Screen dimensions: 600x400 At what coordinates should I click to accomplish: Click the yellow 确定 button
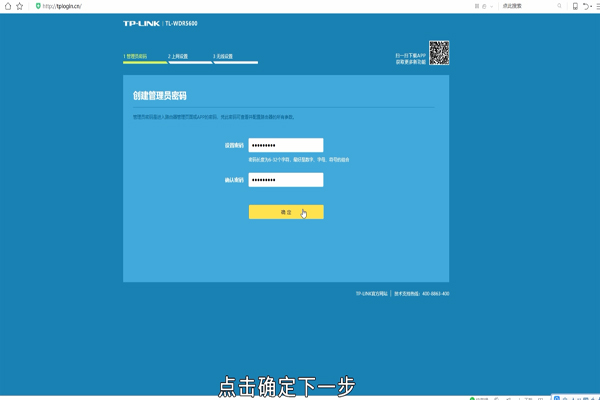point(286,212)
